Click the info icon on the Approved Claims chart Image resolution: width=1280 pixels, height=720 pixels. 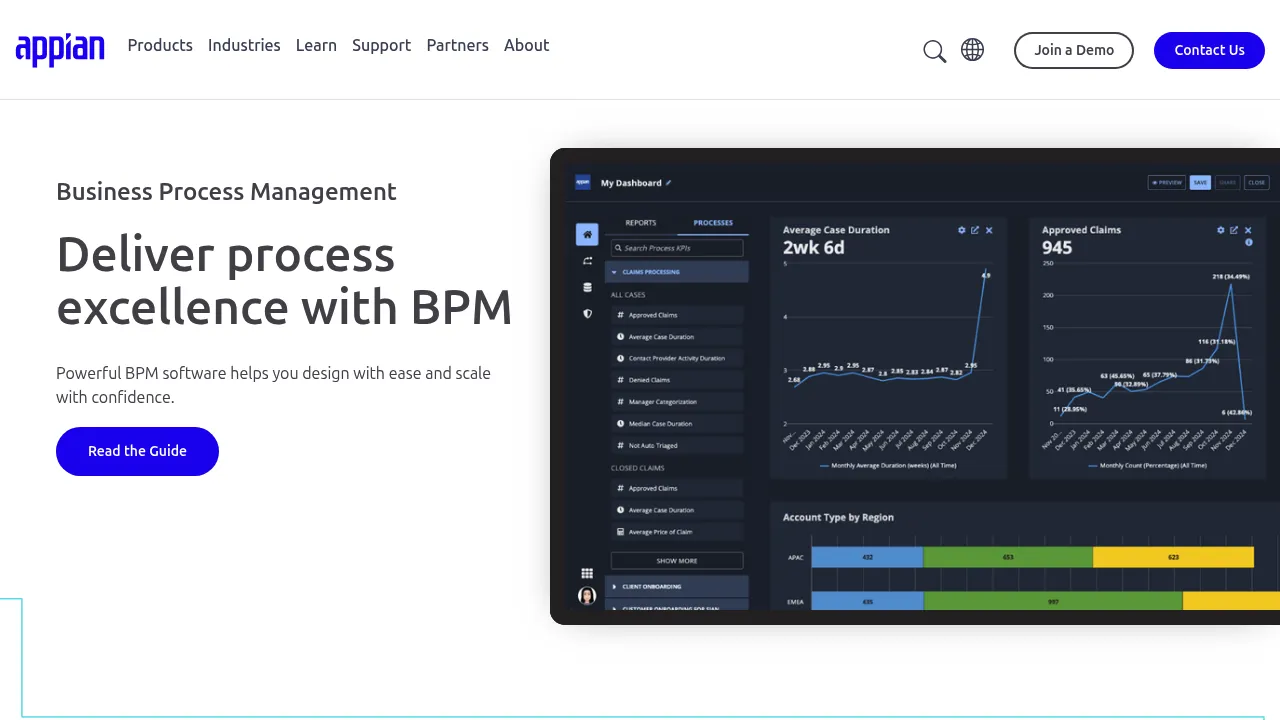coord(1248,243)
